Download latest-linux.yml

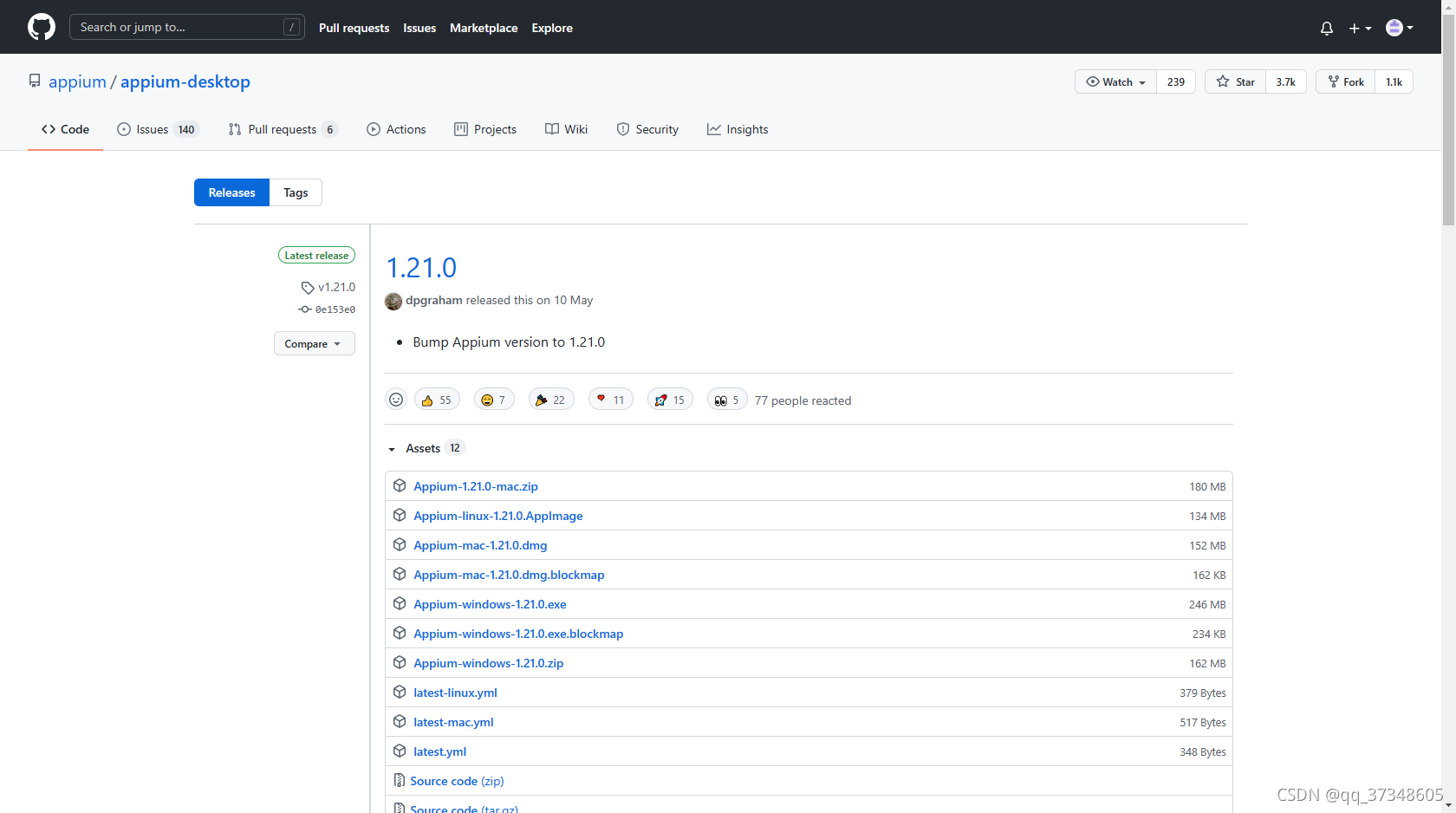click(x=455, y=693)
